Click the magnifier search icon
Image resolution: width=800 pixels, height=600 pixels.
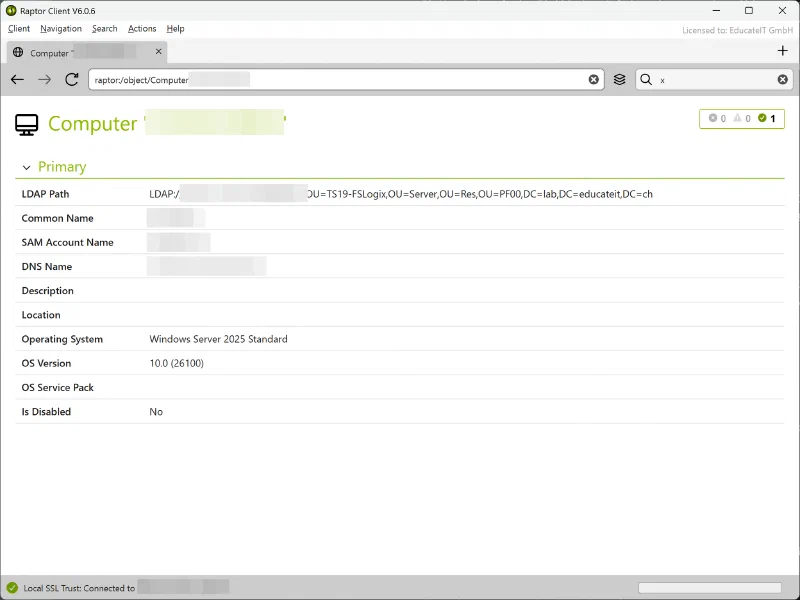[x=646, y=80]
